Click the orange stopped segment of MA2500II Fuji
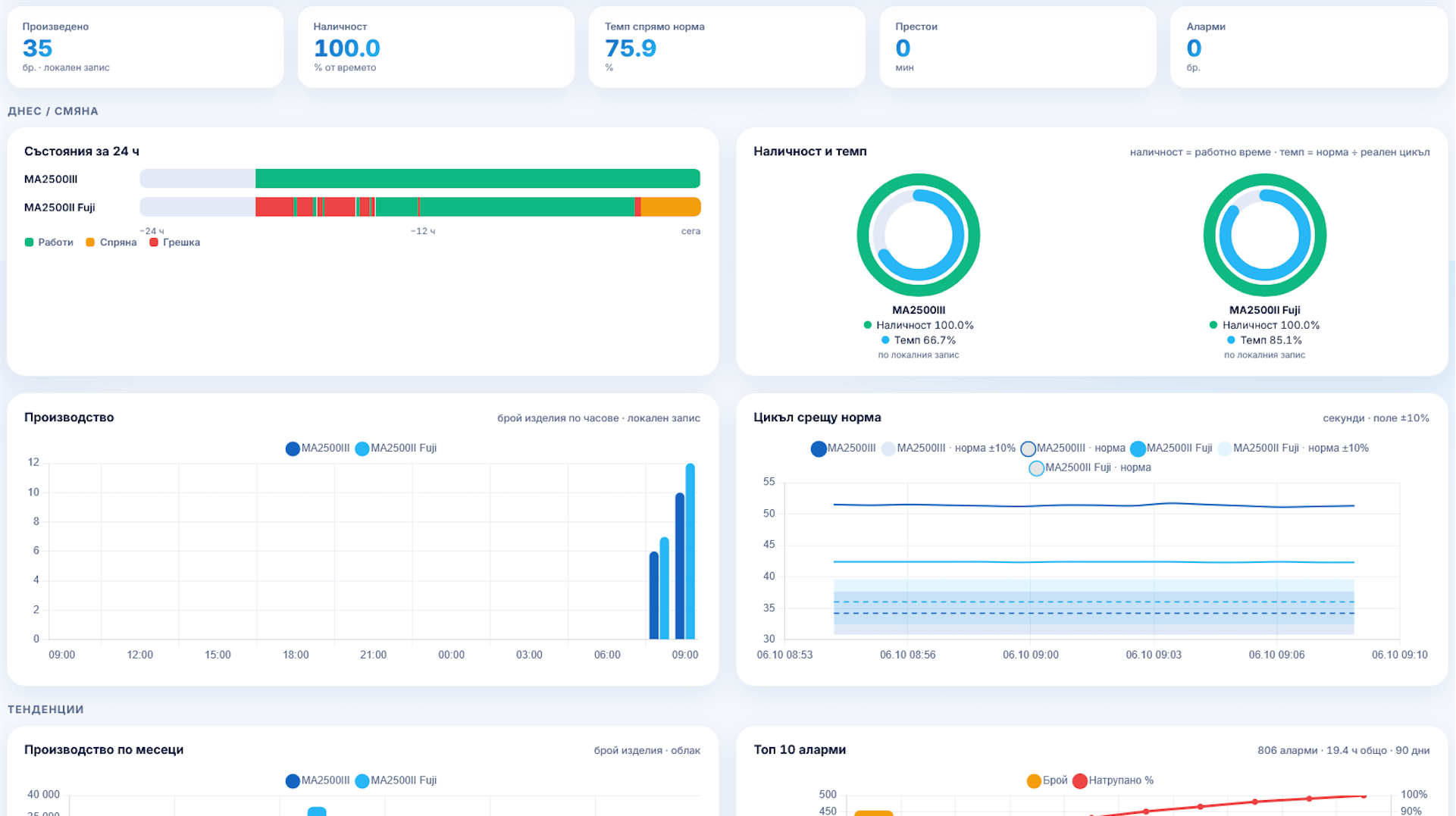The height and width of the screenshot is (816, 1456). point(671,207)
